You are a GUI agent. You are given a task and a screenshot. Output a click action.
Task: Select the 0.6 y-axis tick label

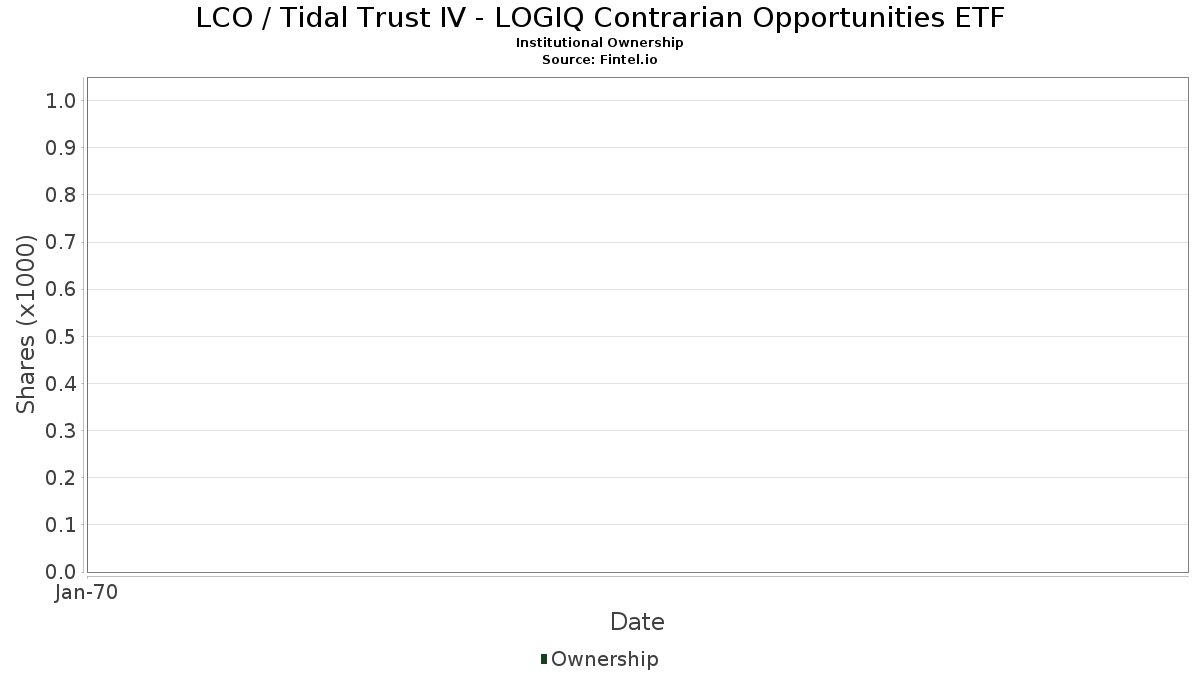(x=61, y=289)
